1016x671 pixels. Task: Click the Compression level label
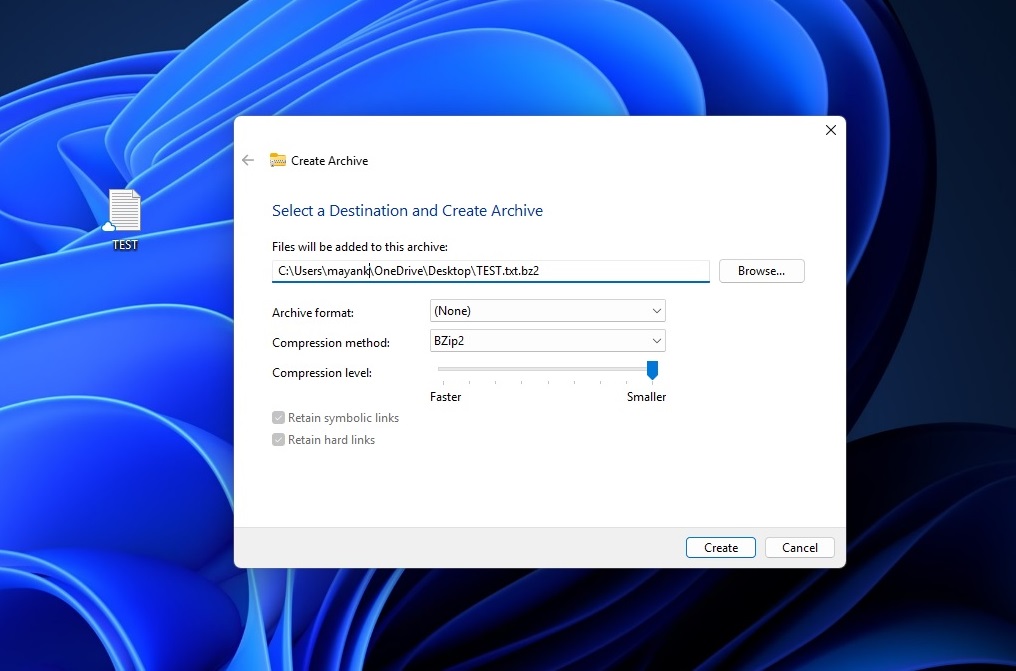pyautogui.click(x=322, y=372)
